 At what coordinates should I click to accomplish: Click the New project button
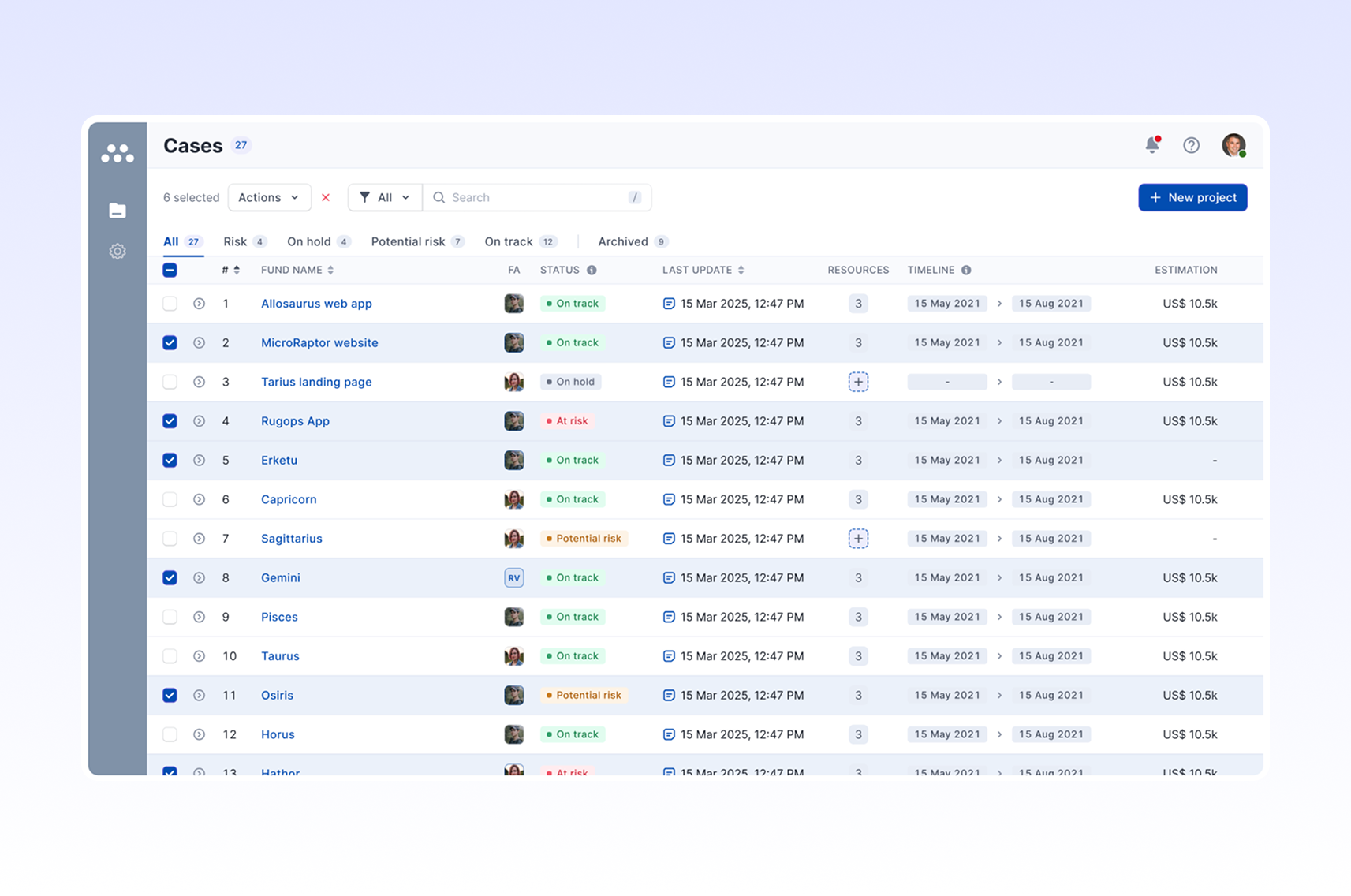1192,198
